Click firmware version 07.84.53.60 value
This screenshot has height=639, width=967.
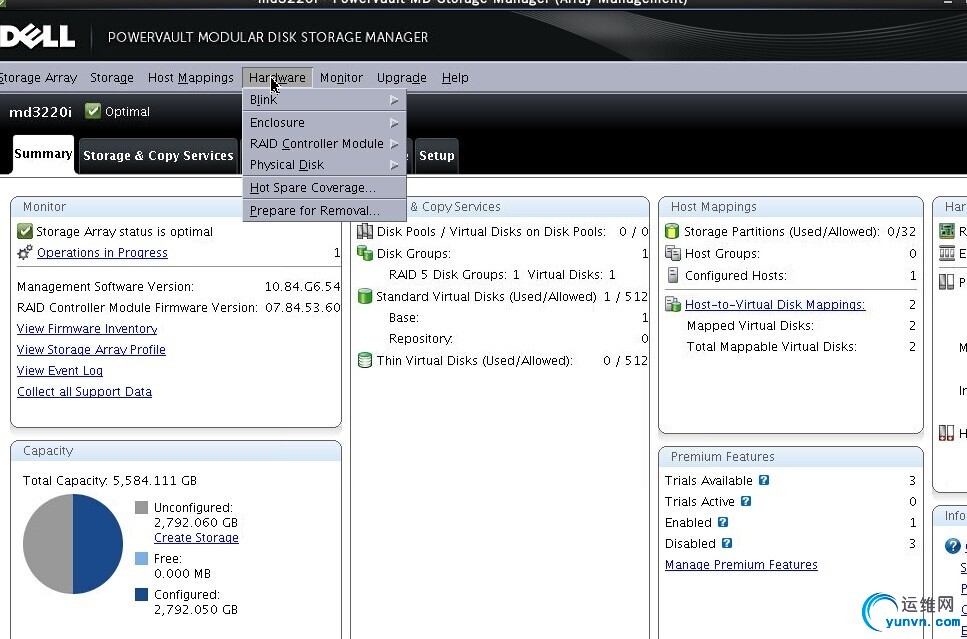[303, 308]
